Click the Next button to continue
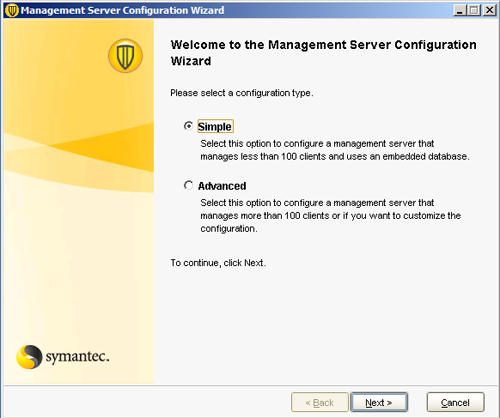 click(x=379, y=402)
